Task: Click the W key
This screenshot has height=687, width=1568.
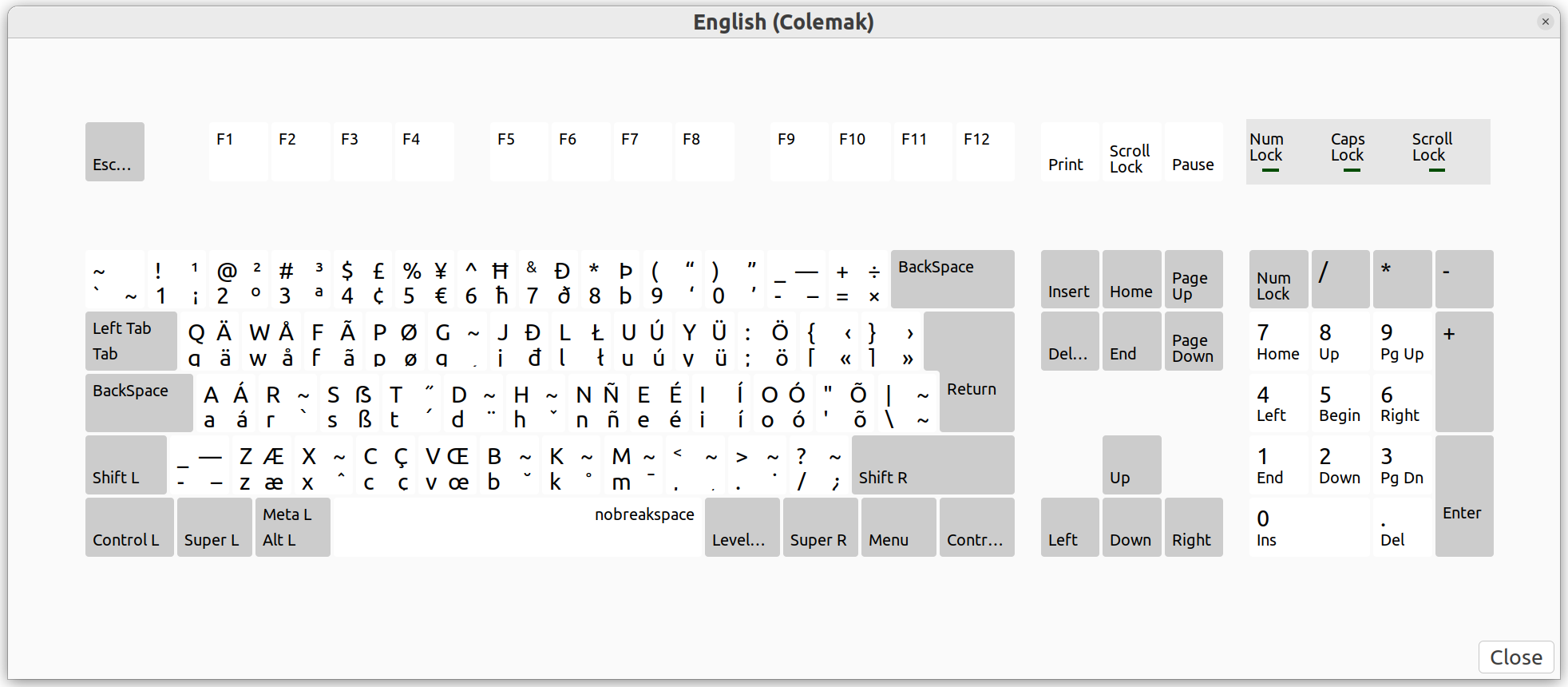Action: click(x=271, y=341)
